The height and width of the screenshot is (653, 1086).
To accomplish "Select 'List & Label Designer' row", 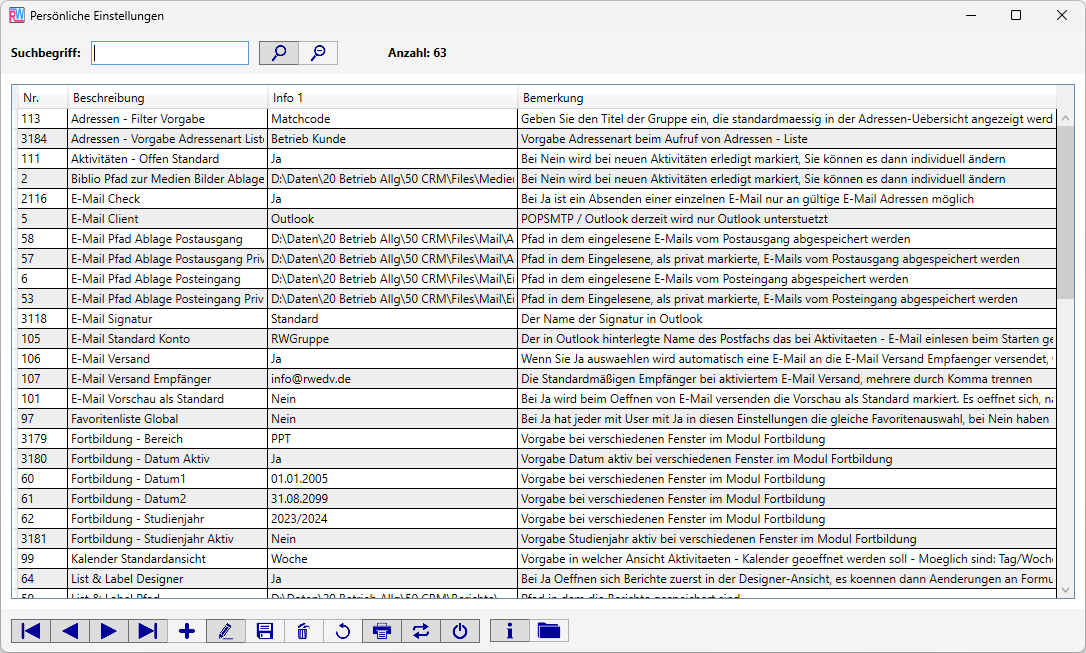I will click(537, 579).
